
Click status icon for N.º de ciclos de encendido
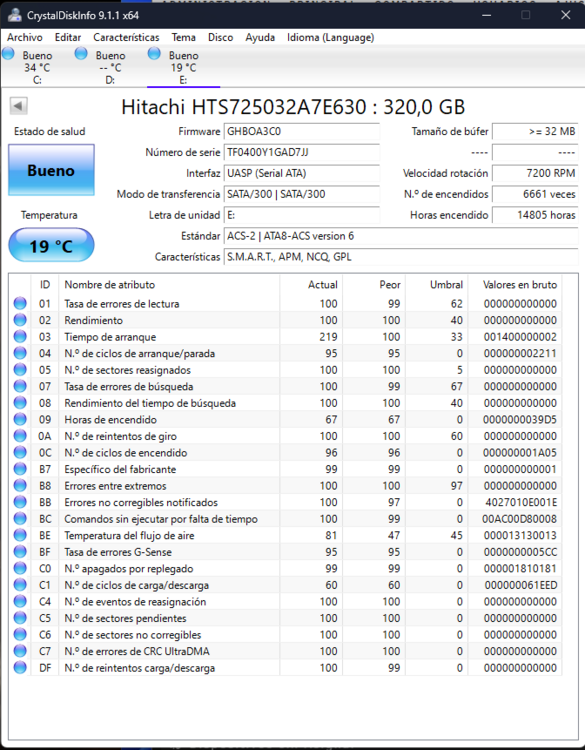20,452
